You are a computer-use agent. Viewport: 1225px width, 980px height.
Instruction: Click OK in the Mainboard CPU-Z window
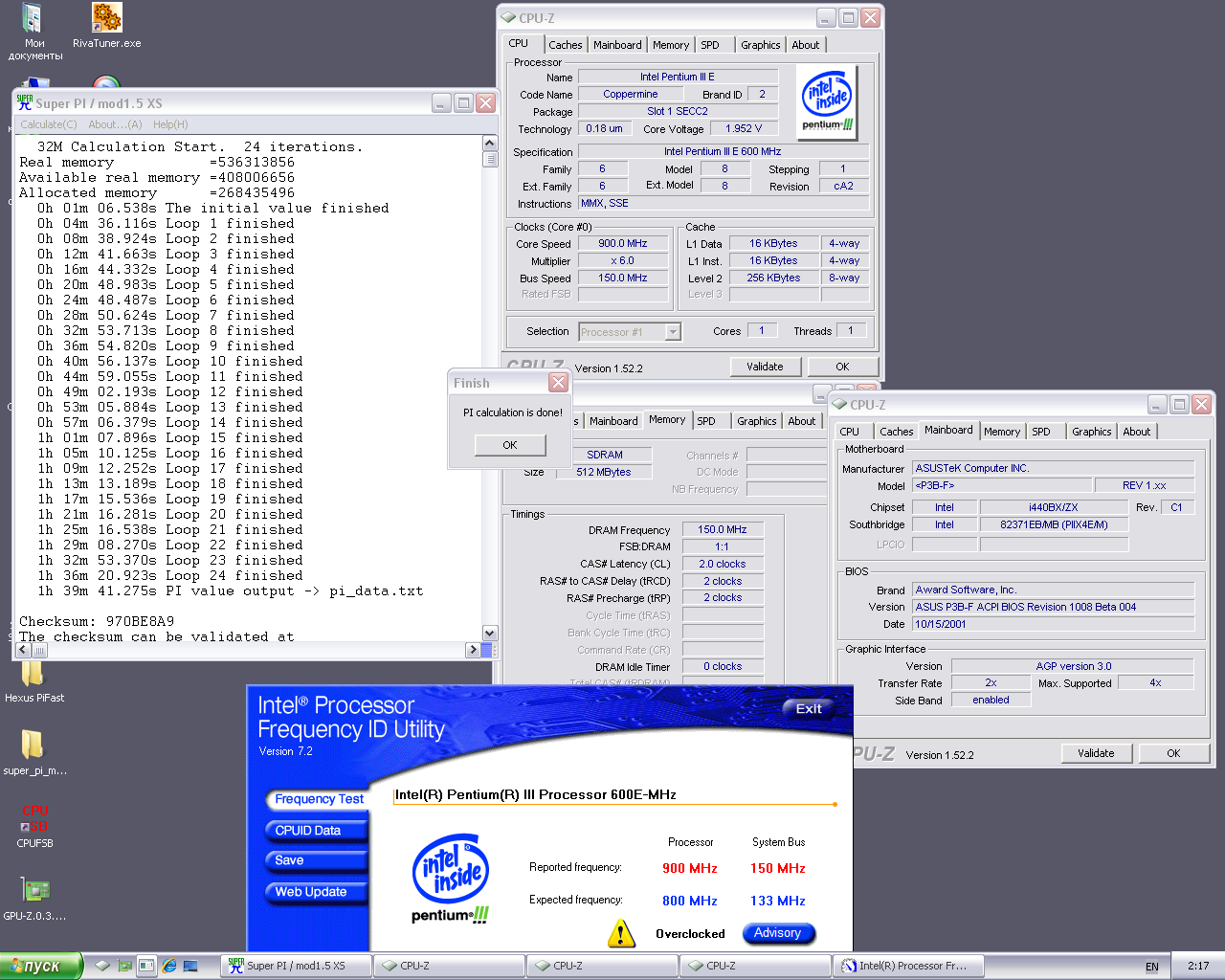point(1173,753)
